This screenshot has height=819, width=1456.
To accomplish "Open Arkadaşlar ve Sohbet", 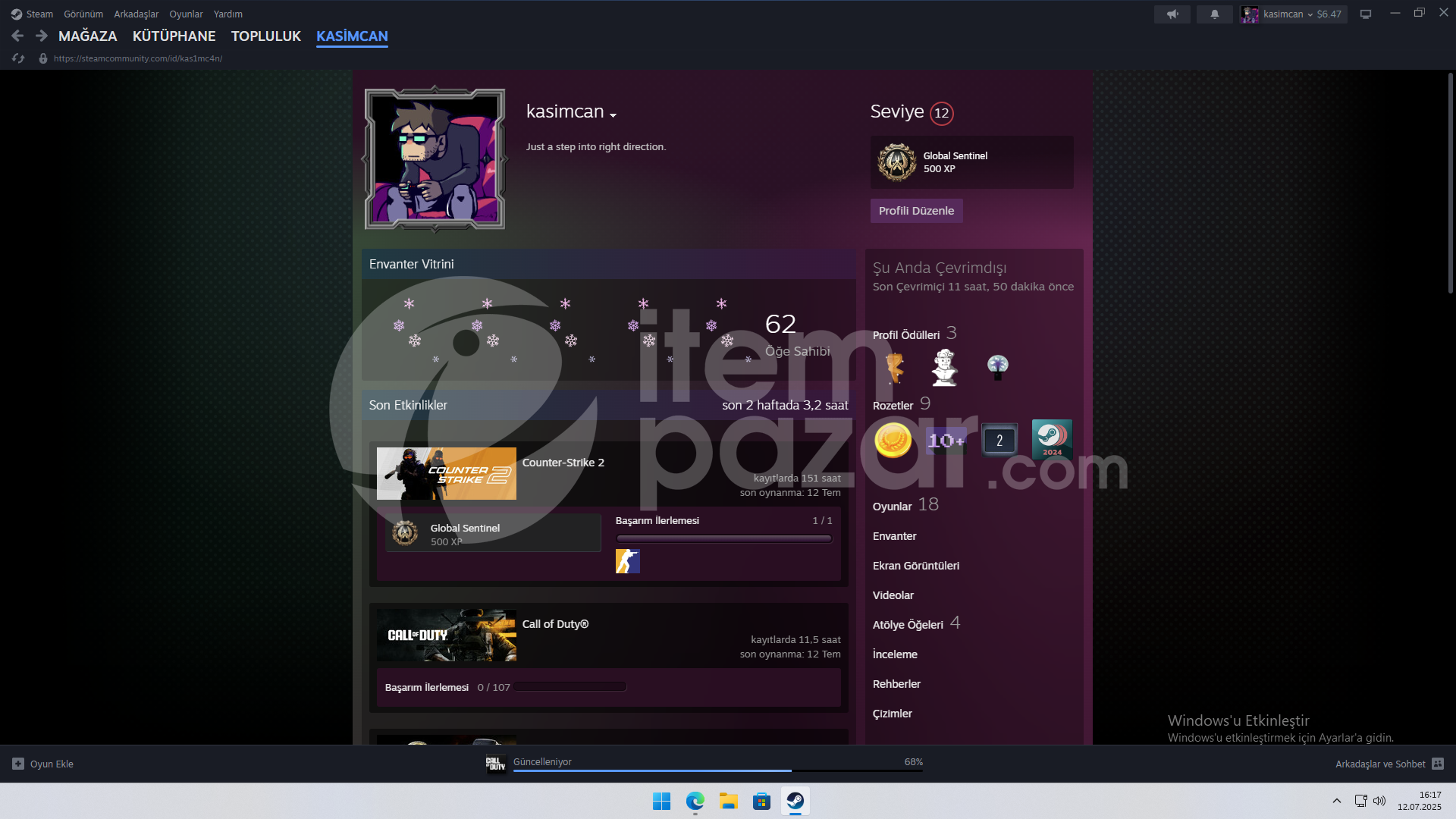I will 1389,764.
